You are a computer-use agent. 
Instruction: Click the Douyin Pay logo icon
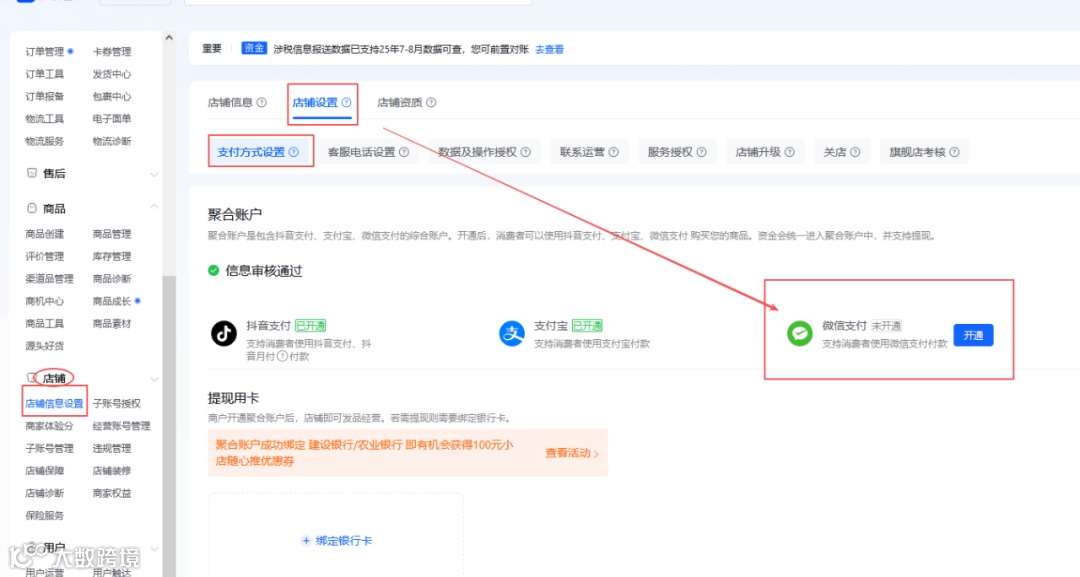click(x=224, y=334)
